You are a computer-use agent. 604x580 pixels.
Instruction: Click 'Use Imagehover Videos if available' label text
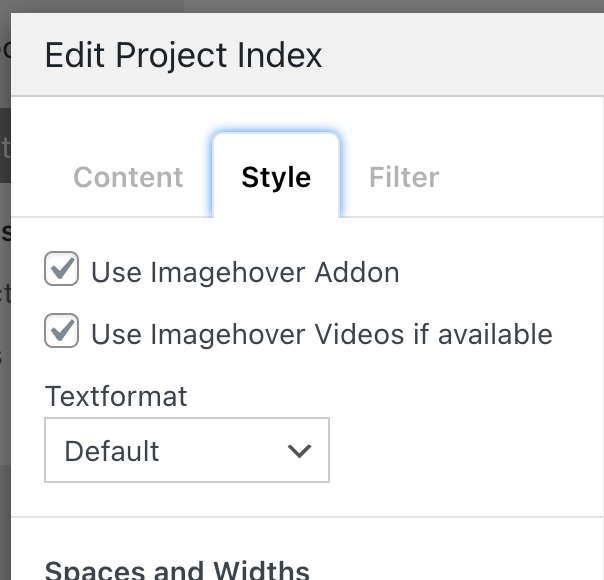click(x=321, y=333)
